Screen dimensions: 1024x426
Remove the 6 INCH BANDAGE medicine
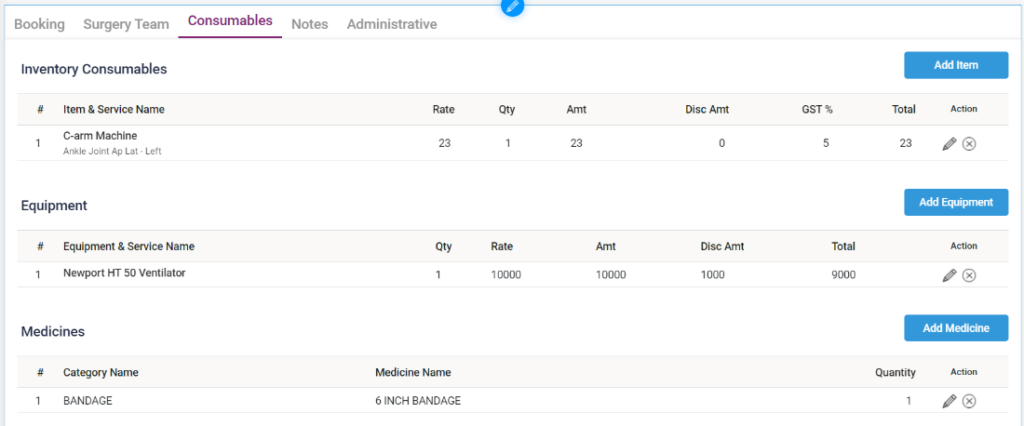pos(969,401)
